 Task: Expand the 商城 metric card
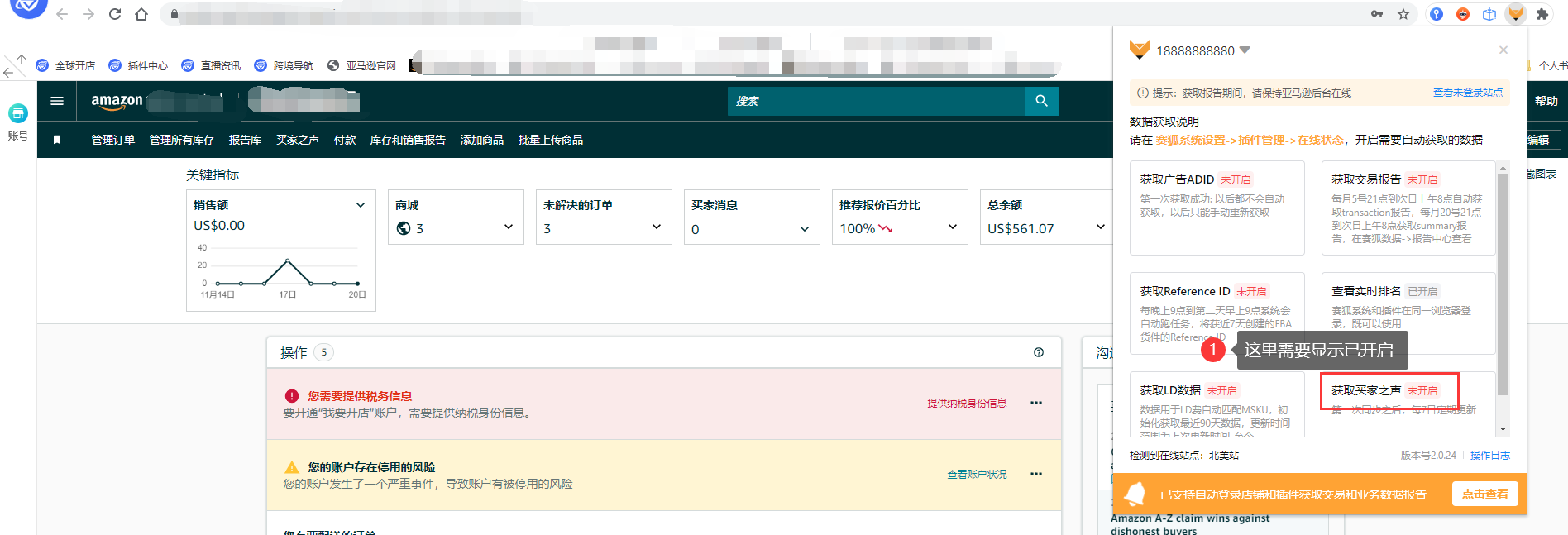pos(509,227)
